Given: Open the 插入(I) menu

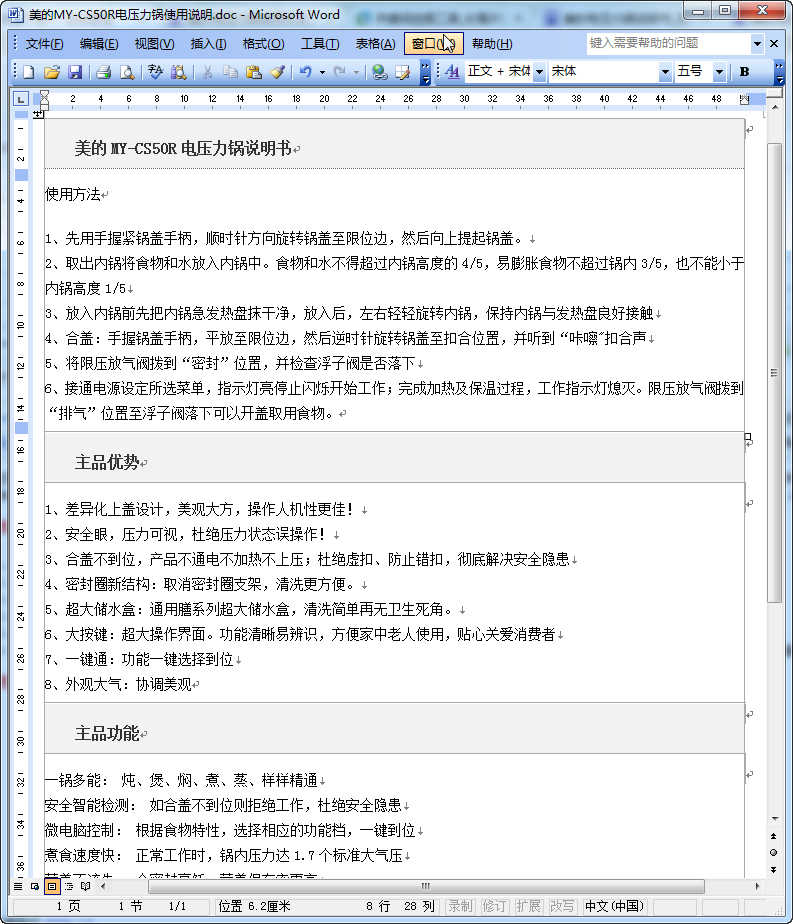Looking at the screenshot, I should [x=209, y=44].
